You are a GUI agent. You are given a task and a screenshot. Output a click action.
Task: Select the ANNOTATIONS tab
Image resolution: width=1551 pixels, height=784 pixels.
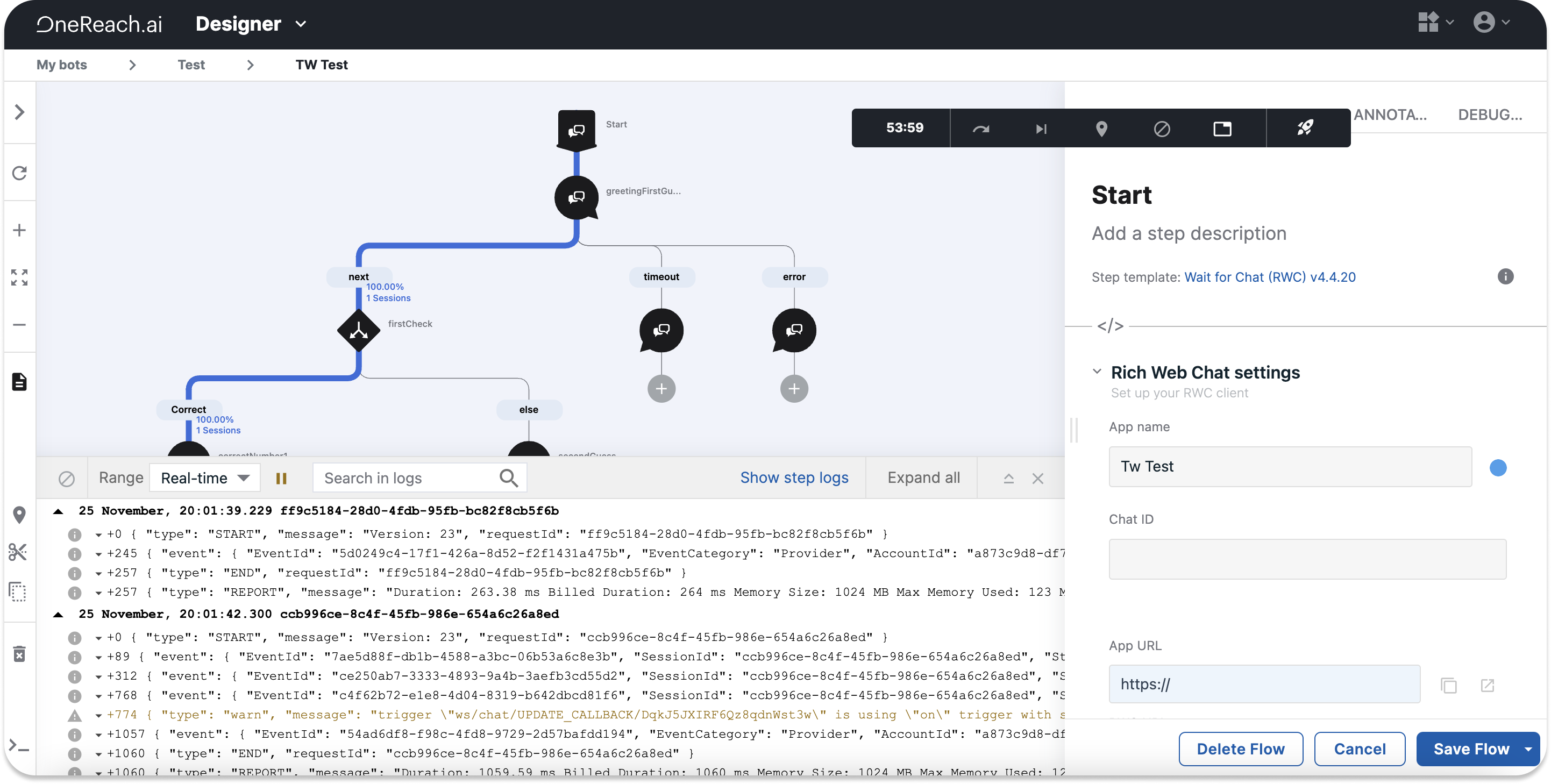coord(1391,112)
